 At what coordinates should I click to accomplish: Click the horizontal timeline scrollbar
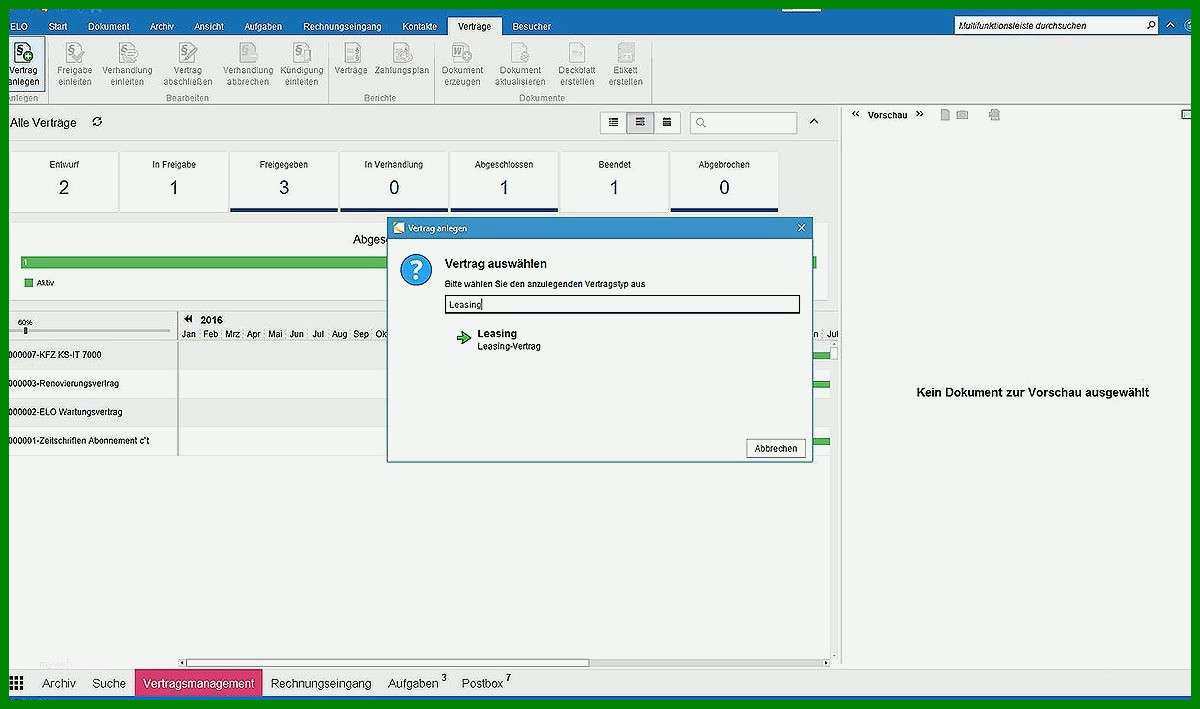click(x=387, y=662)
